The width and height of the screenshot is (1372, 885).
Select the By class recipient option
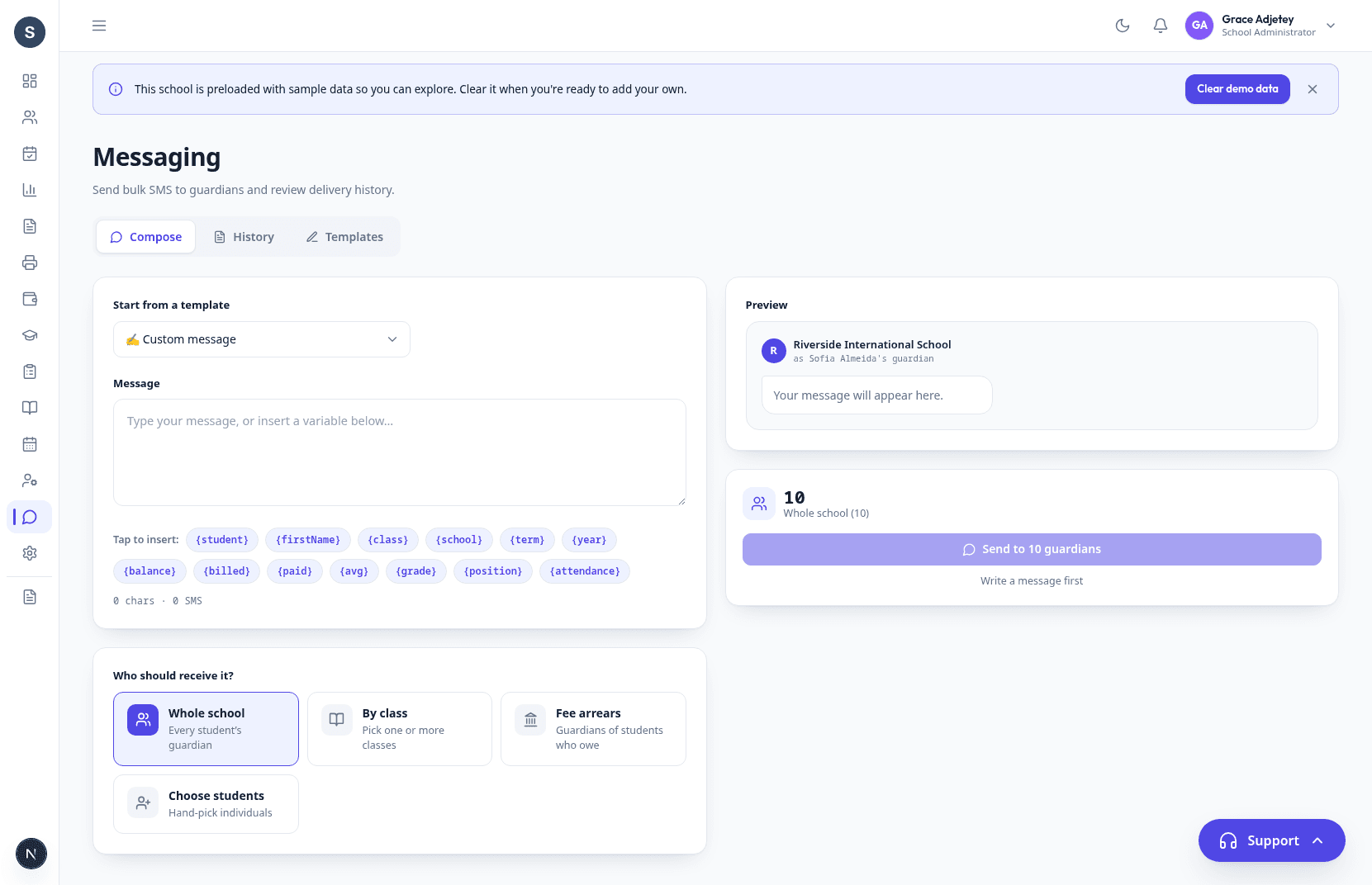point(400,729)
